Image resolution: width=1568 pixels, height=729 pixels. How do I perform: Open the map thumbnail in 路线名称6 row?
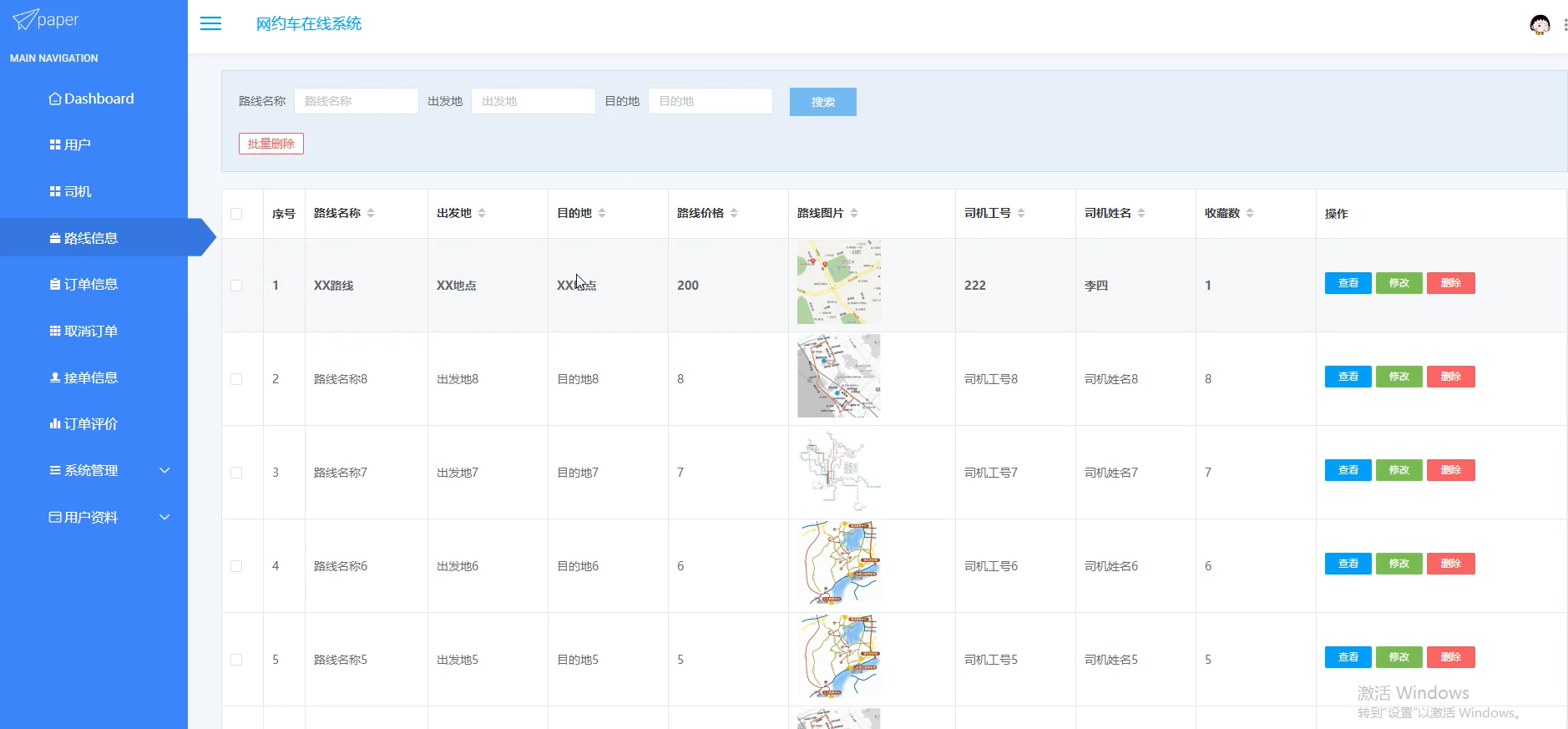point(839,563)
